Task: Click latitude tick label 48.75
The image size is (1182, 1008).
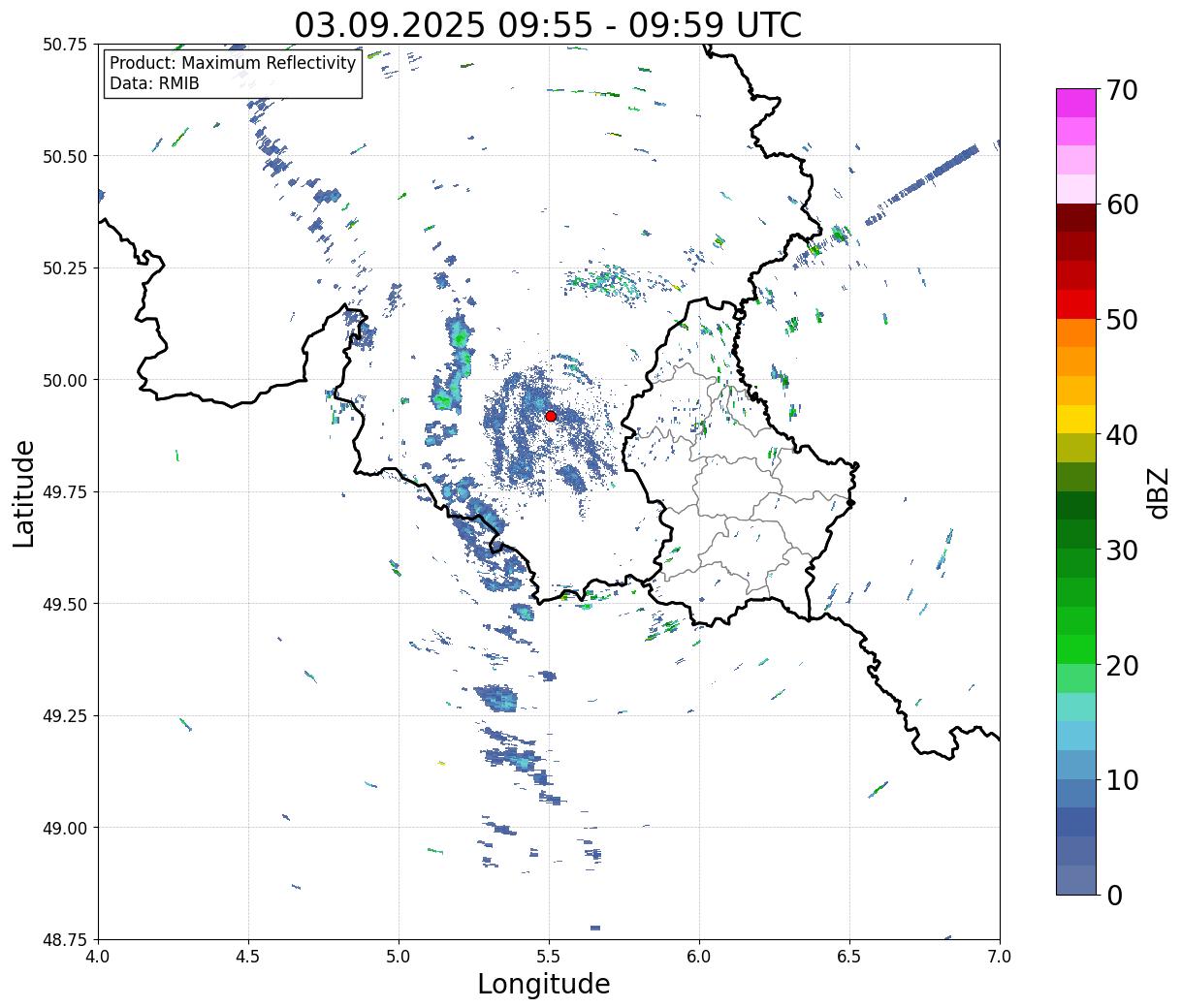Action: [x=64, y=939]
